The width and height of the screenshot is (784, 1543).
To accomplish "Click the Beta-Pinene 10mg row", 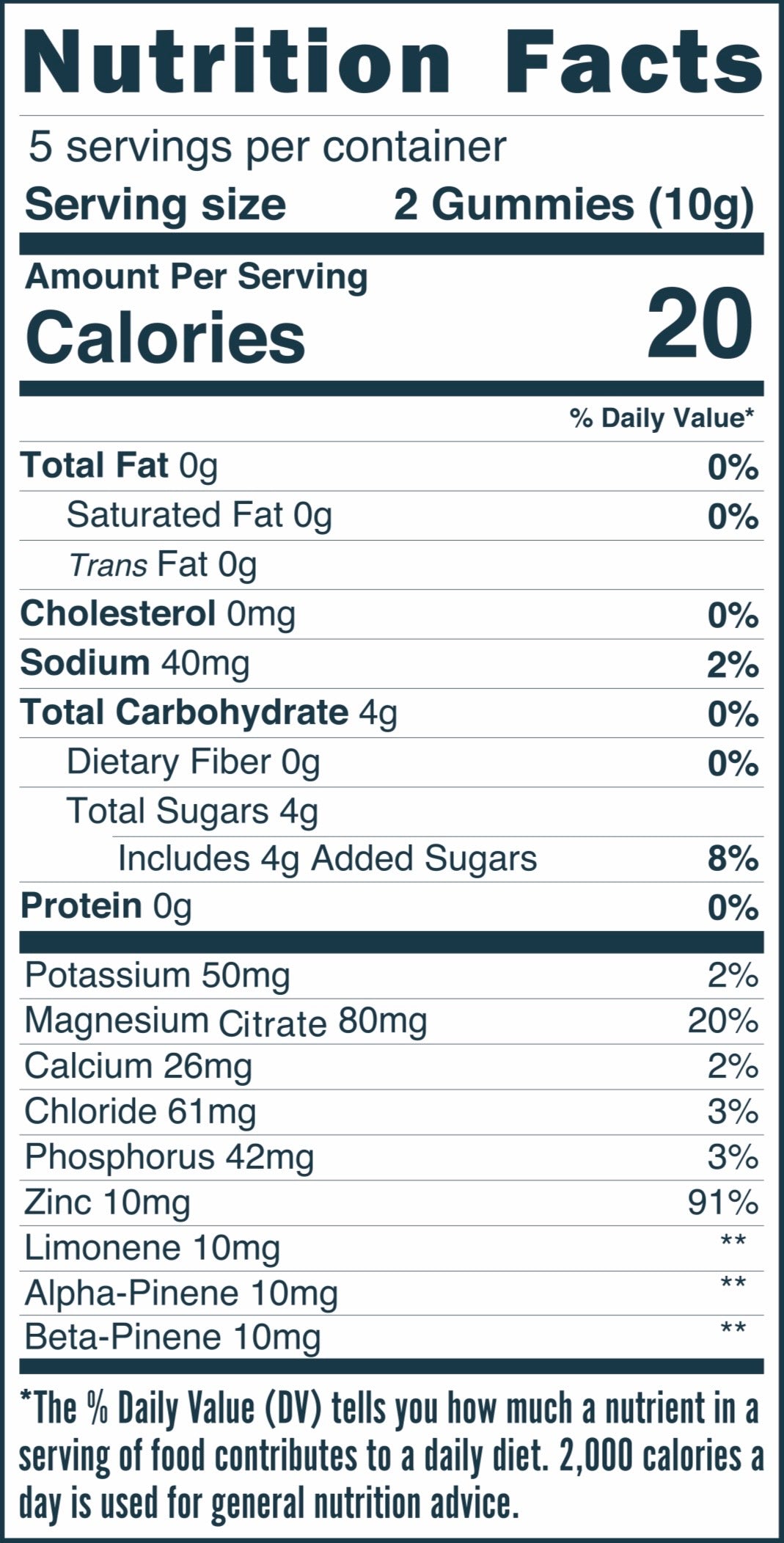I will [392, 1338].
